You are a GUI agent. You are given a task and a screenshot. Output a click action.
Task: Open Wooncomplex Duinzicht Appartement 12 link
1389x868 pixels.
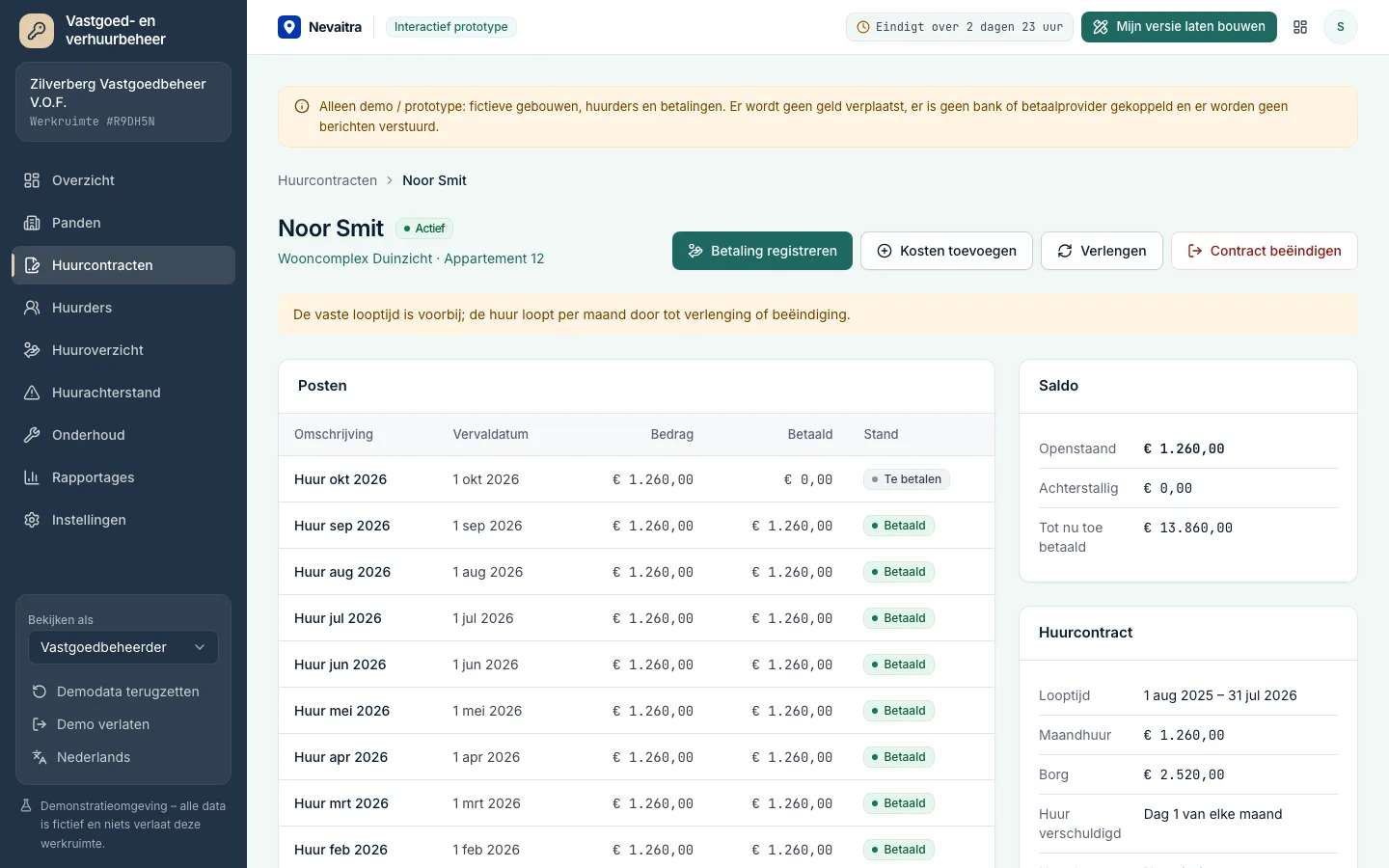click(411, 258)
